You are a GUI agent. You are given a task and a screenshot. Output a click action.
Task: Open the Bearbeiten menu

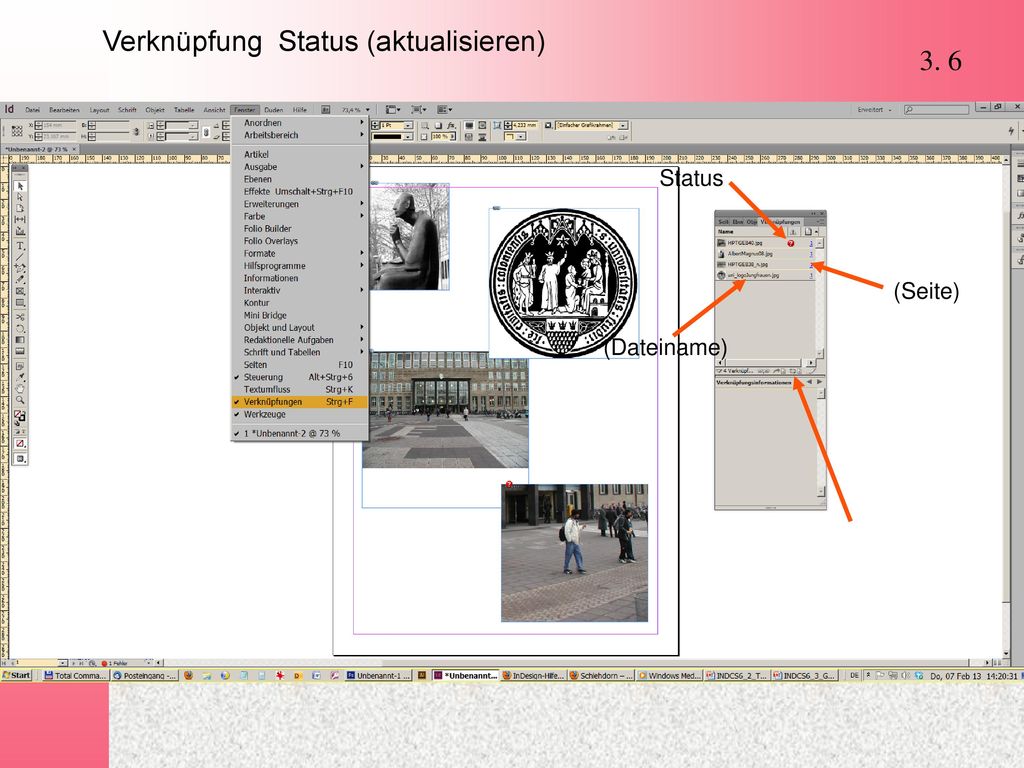(64, 110)
